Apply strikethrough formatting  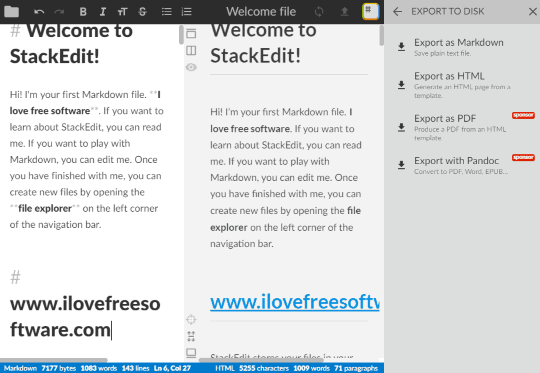click(142, 12)
